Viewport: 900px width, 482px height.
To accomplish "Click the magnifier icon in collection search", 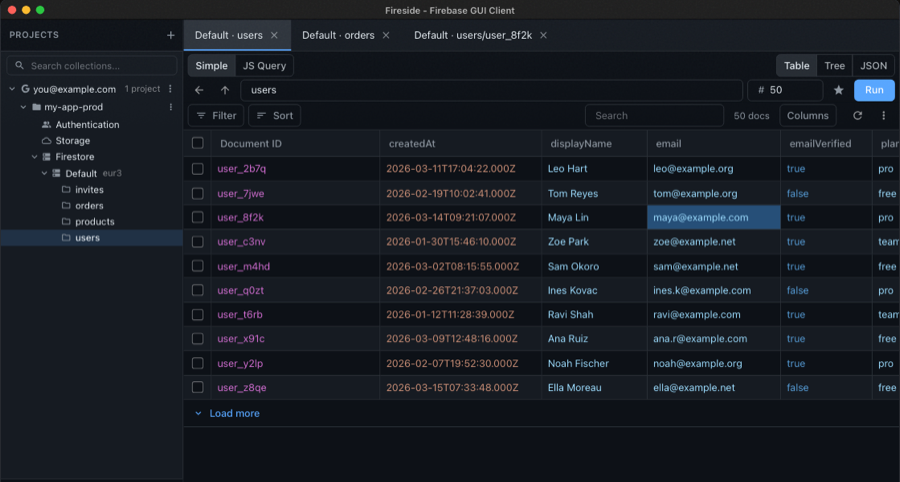I will (20, 65).
